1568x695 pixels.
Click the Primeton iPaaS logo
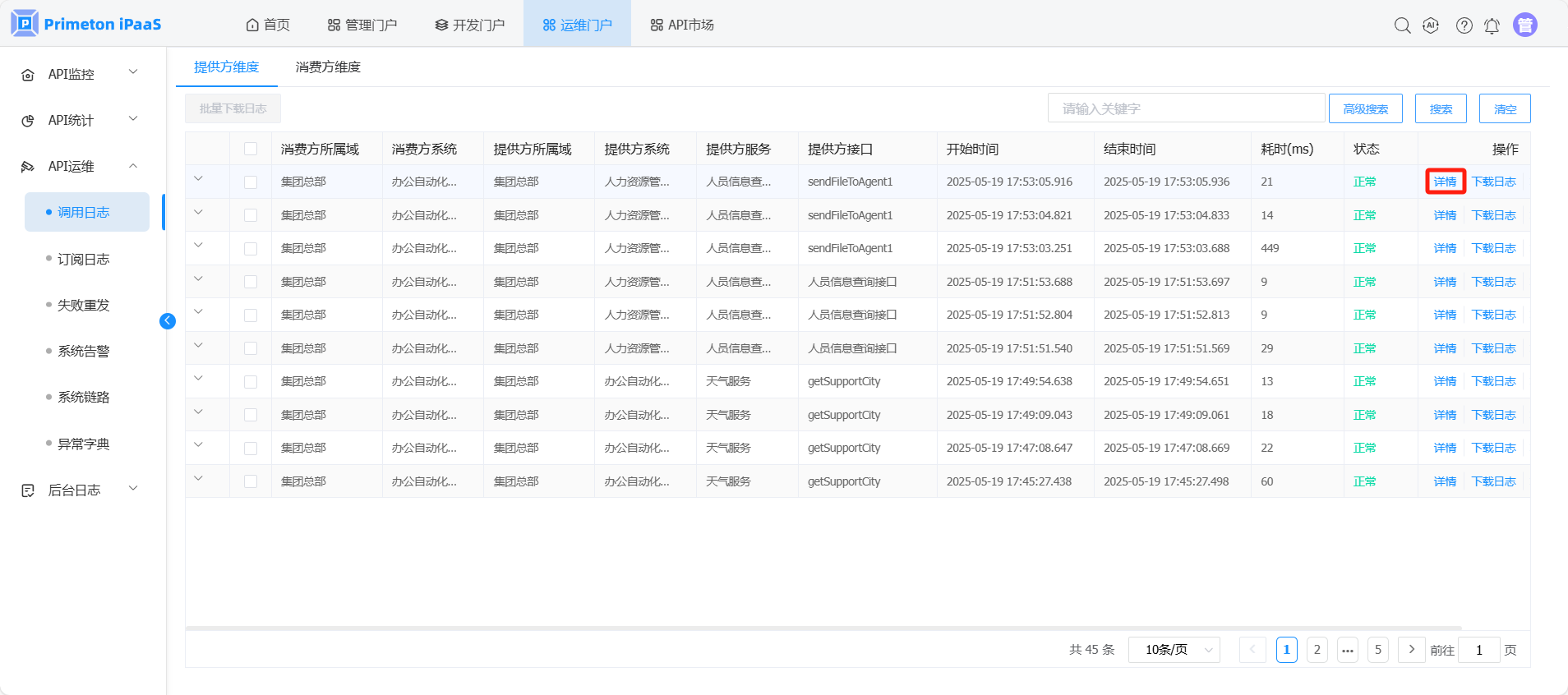coord(86,24)
